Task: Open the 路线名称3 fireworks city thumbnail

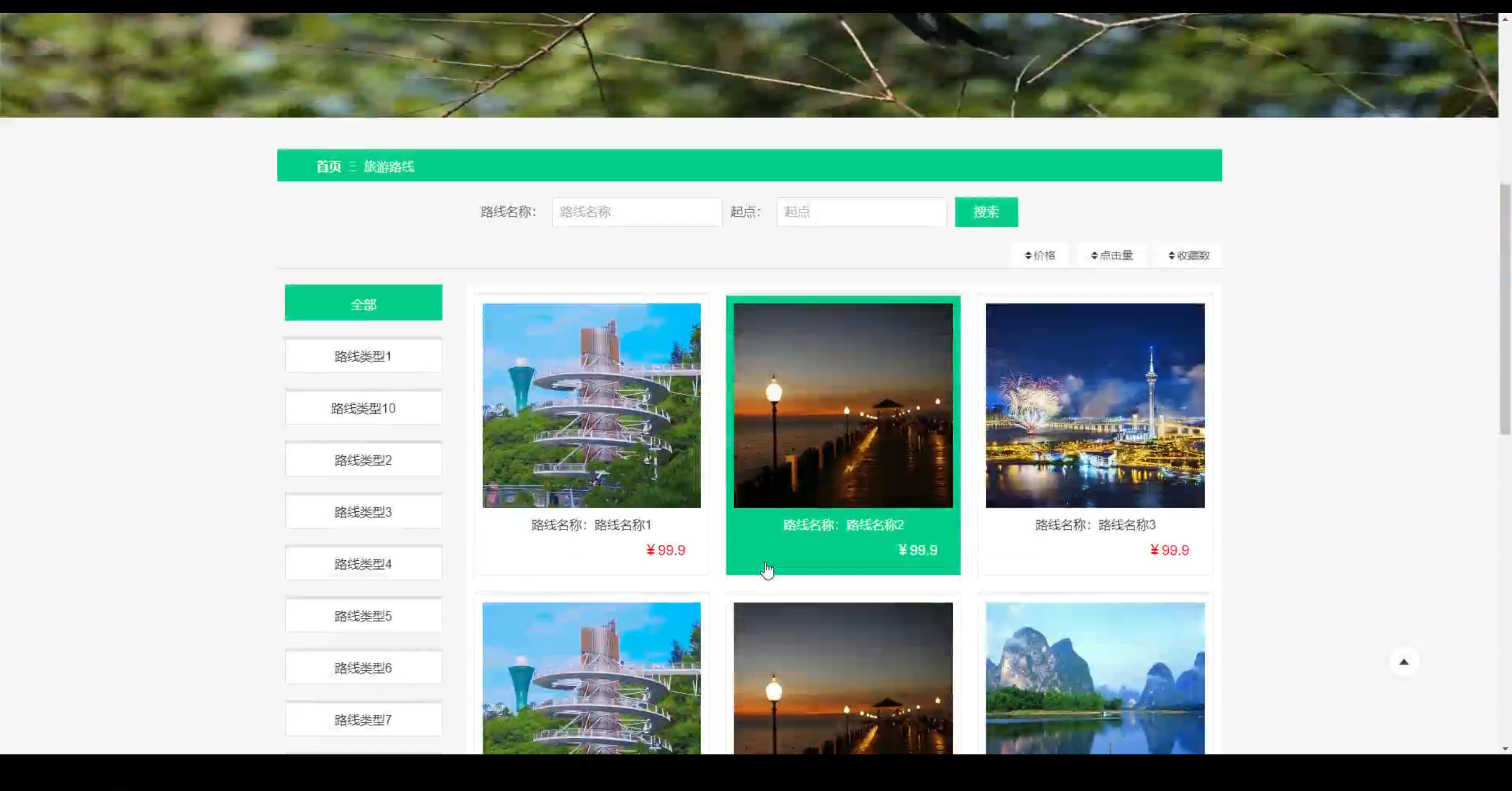Action: [1095, 406]
